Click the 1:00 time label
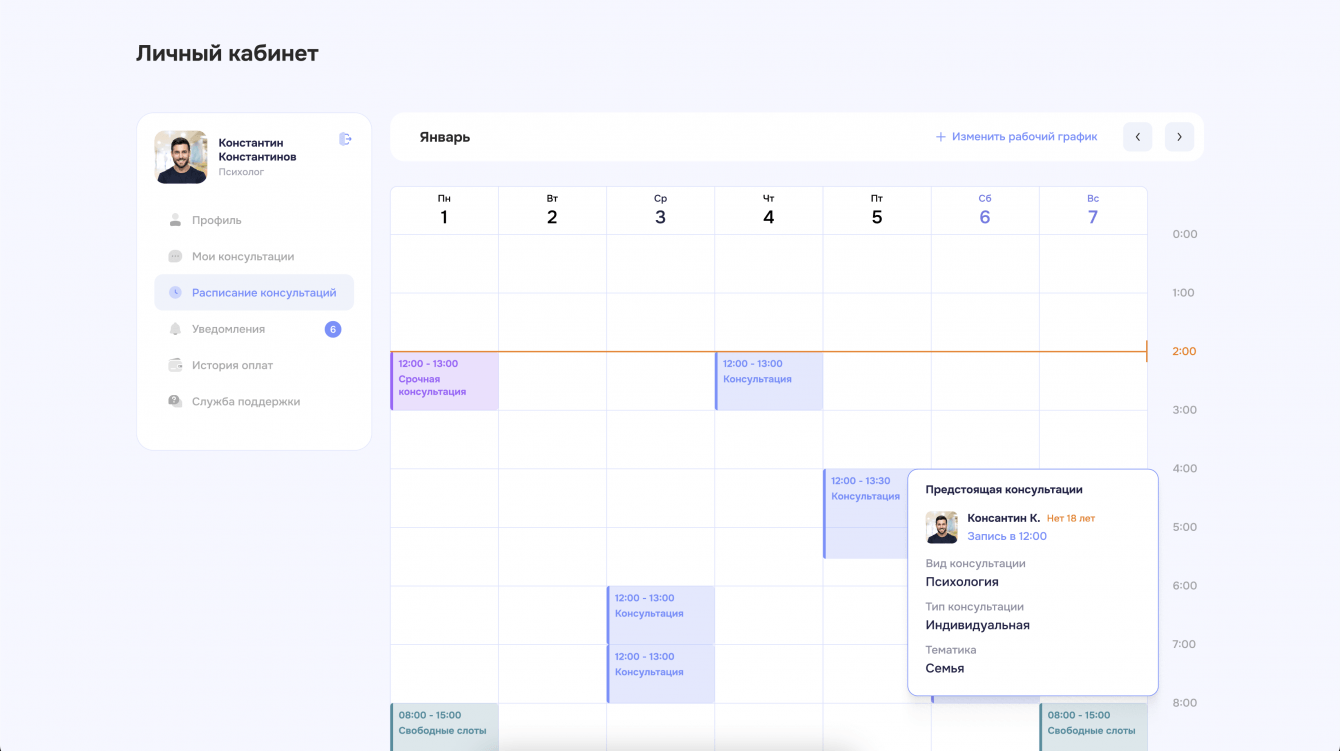 1184,293
